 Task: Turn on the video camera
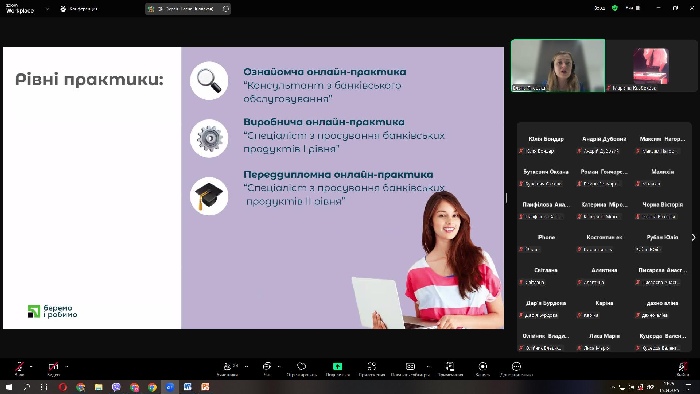click(x=54, y=367)
